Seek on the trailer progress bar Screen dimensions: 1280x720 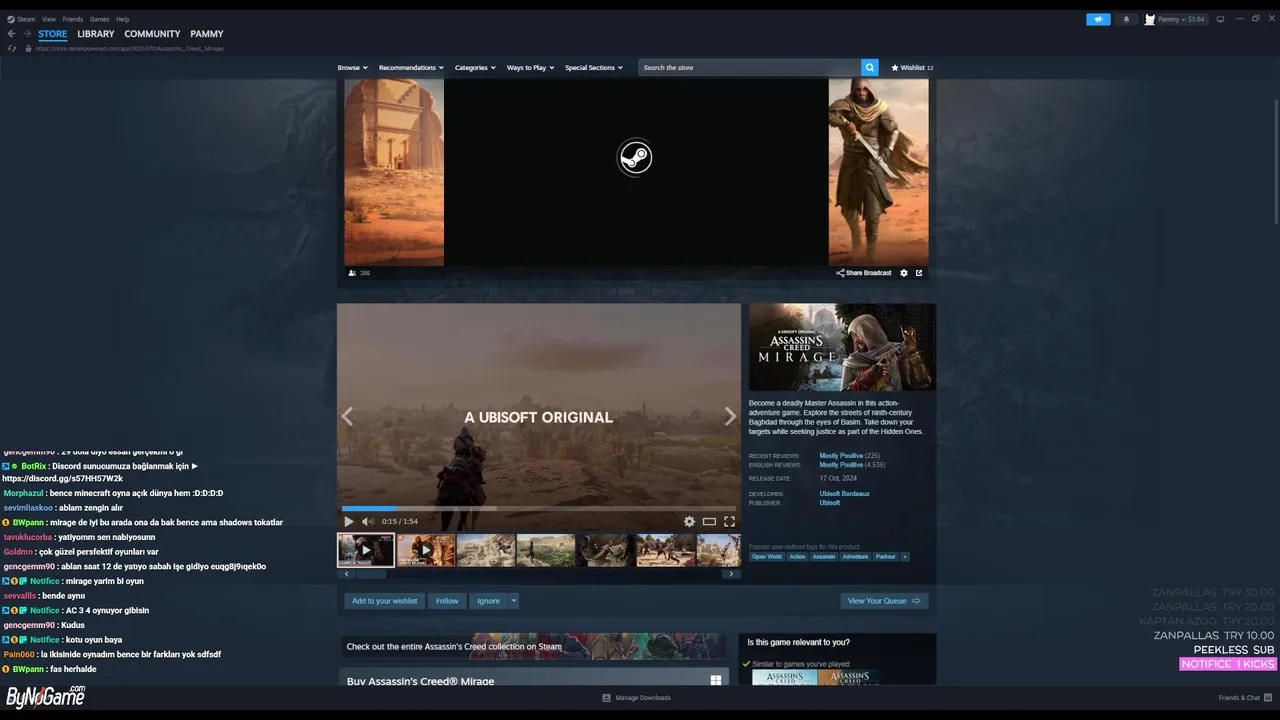tap(539, 509)
